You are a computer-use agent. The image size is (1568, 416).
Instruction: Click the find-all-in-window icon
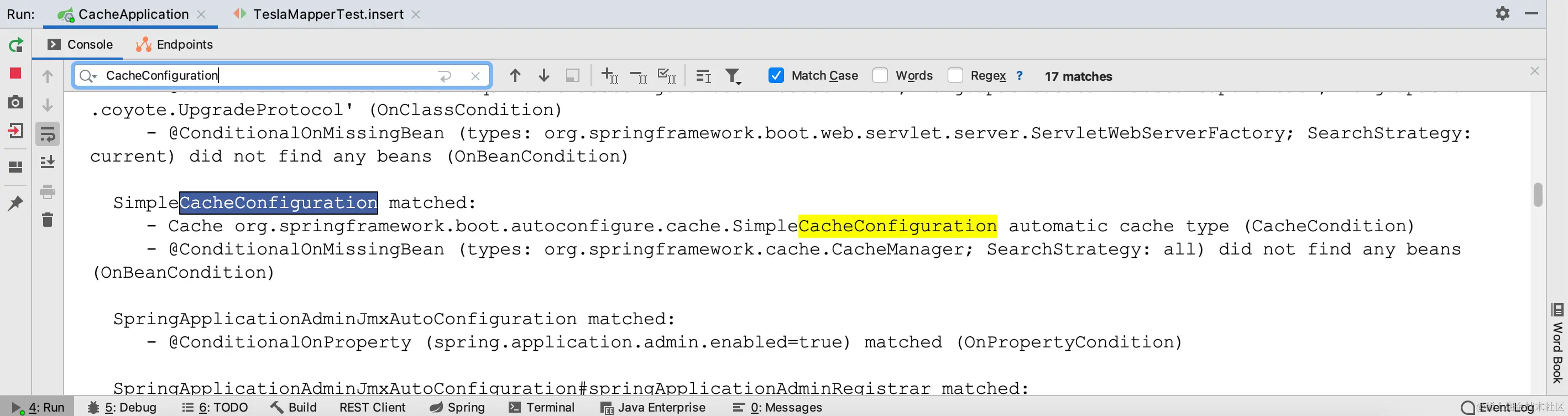(x=572, y=76)
